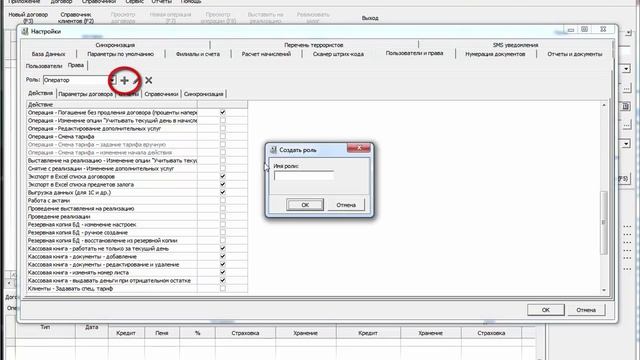Open the Сканер штрих-кода tab
Viewport: 640px width, 360px height.
[x=338, y=54]
